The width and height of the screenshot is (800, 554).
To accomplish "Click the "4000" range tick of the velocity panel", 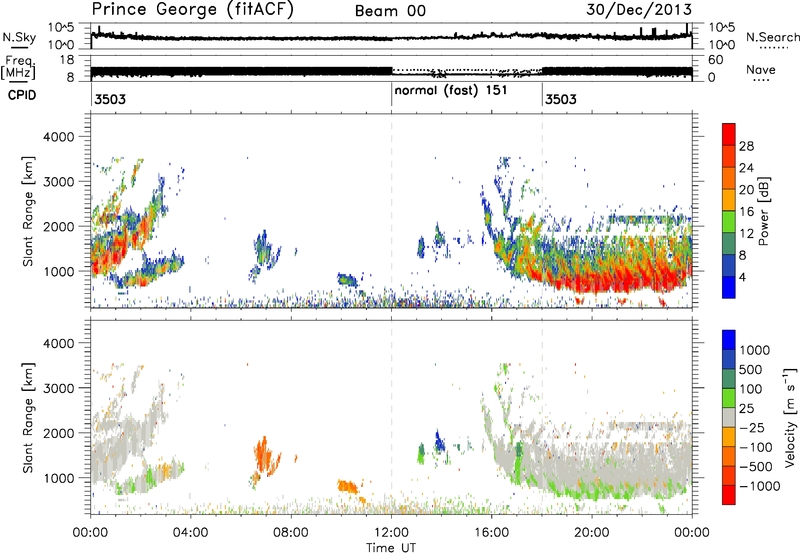I will [x=59, y=343].
